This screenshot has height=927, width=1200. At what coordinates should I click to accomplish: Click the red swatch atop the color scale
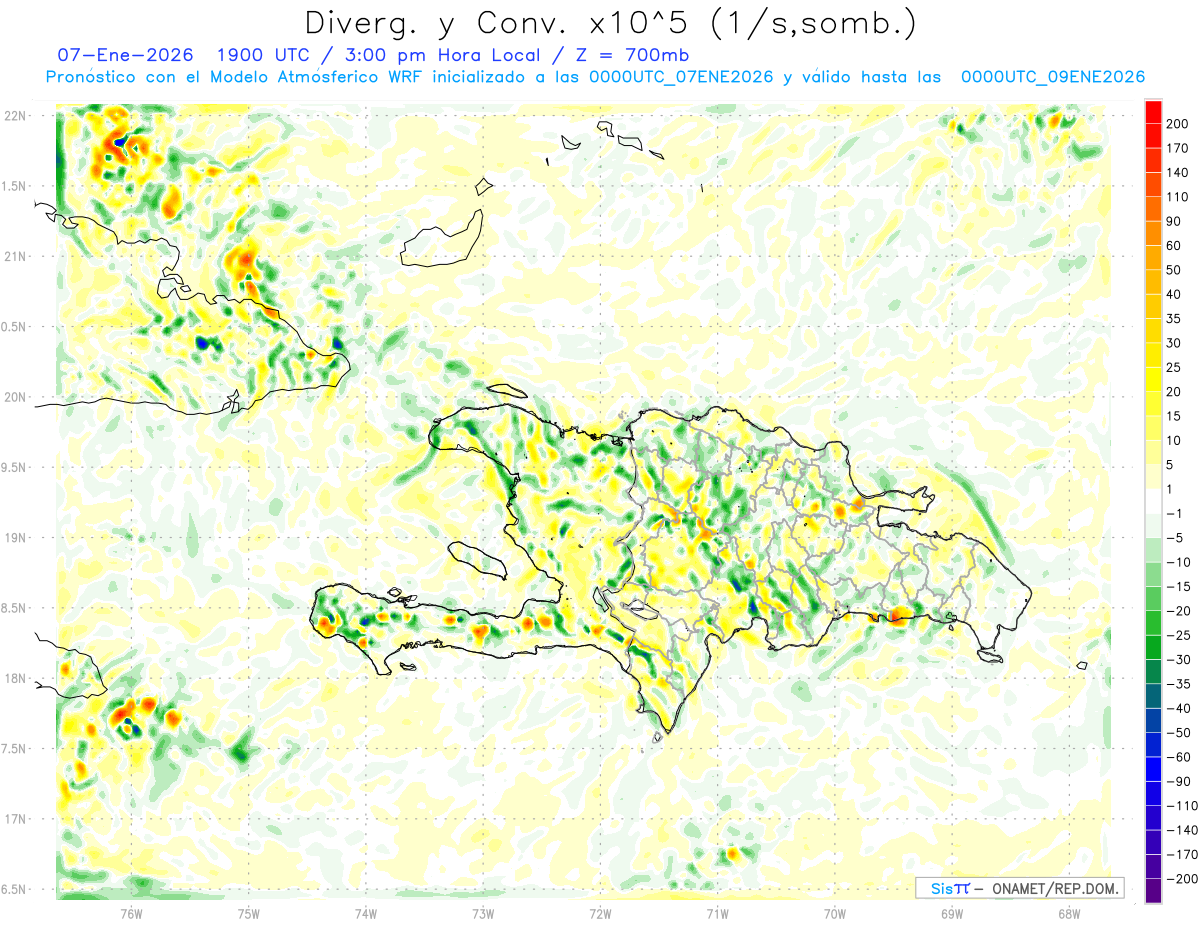point(1153,111)
